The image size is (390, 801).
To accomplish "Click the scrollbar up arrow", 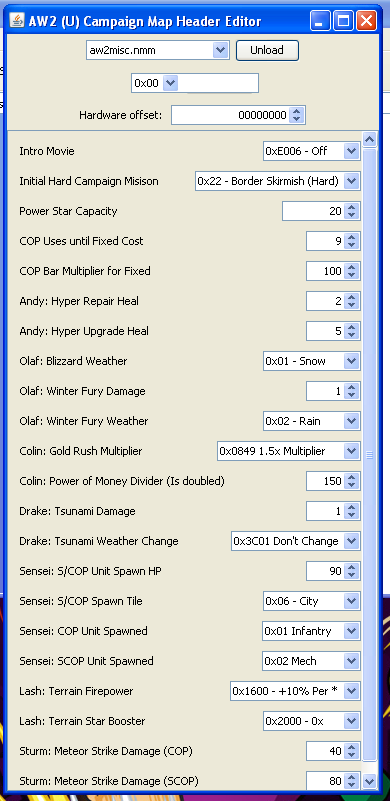I will (370, 139).
